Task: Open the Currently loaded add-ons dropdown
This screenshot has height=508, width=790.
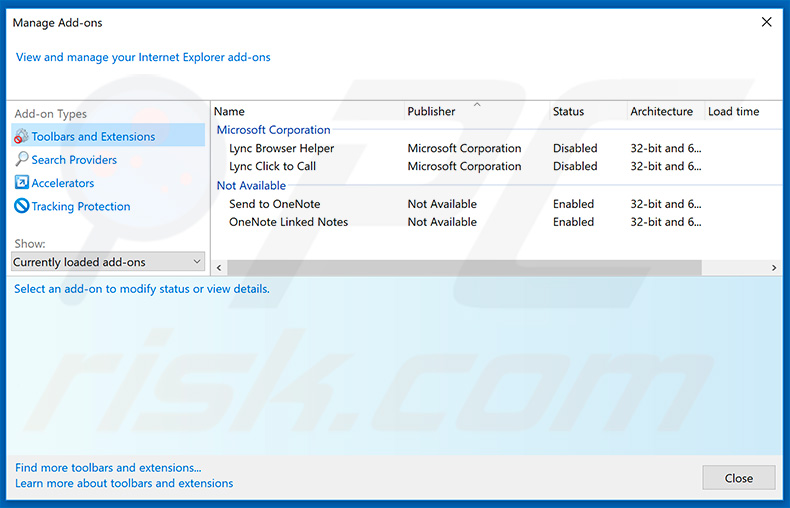Action: click(108, 262)
